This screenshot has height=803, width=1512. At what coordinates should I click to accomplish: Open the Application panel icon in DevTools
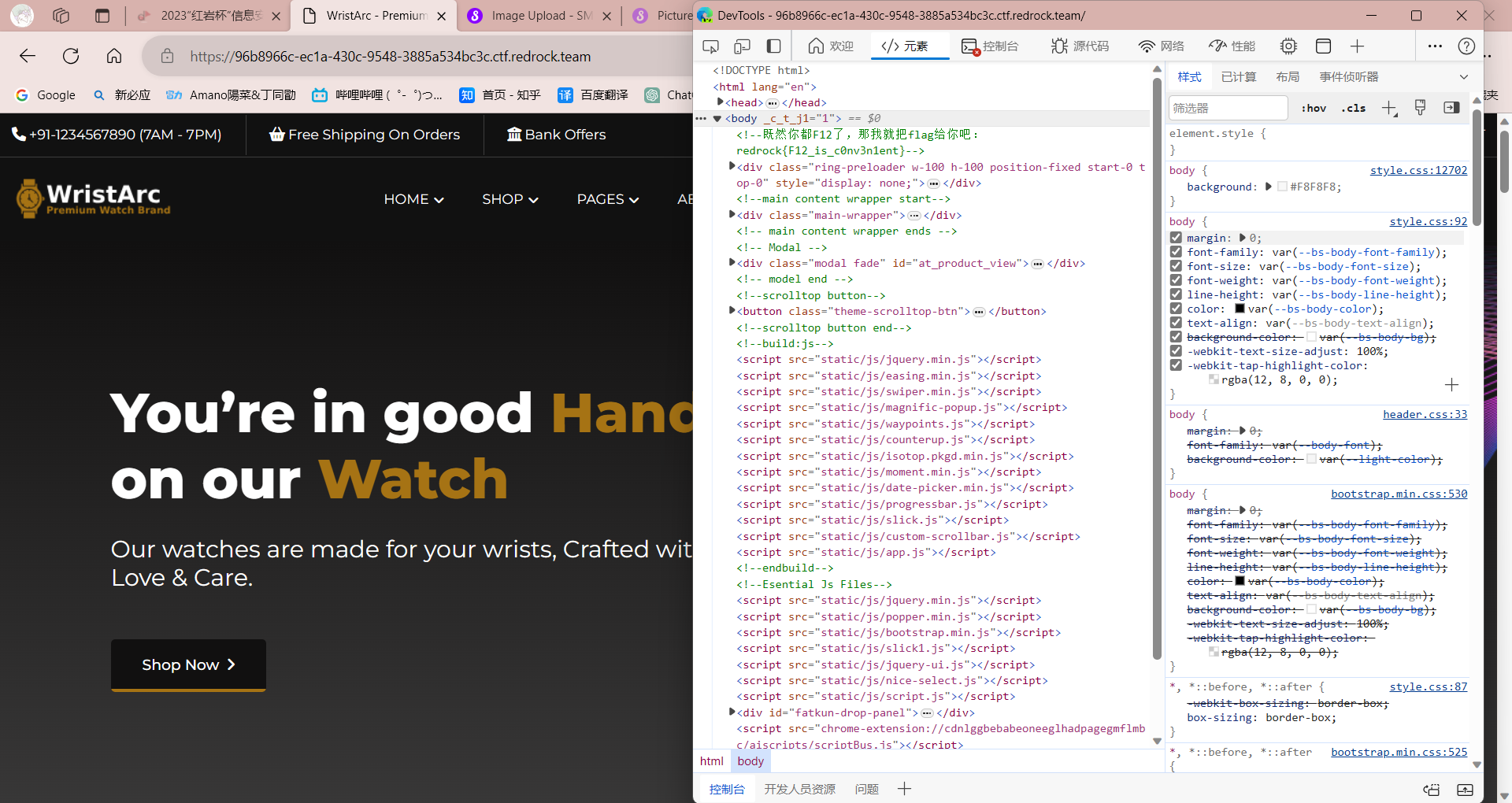click(1323, 46)
